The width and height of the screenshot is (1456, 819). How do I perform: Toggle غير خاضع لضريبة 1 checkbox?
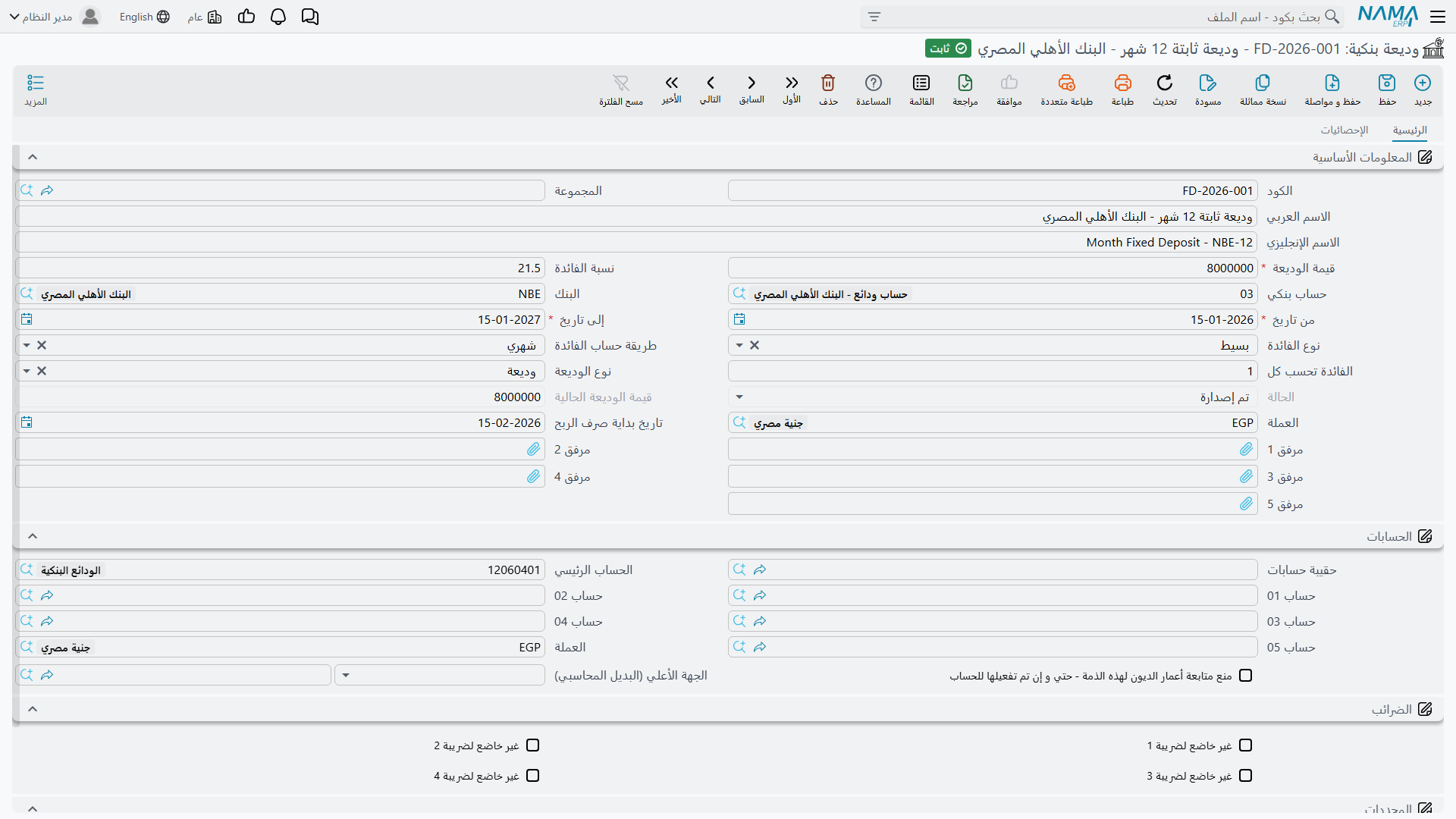click(x=1245, y=745)
